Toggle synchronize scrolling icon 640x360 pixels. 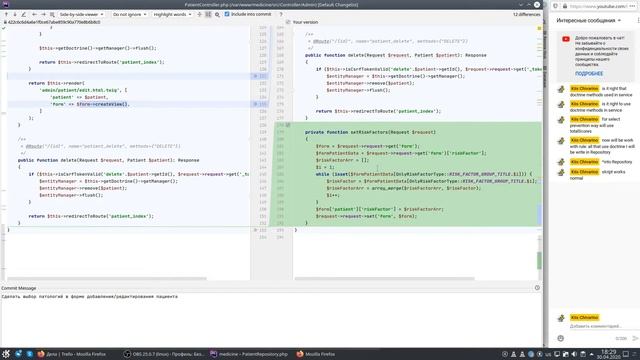(208, 14)
